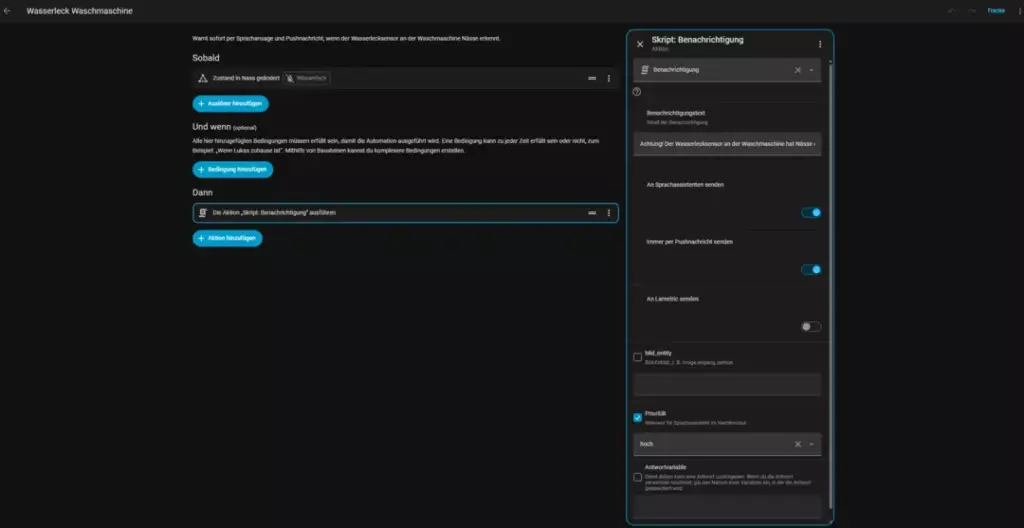Enable the 'An Lametric senden' switch
The image size is (1024, 528).
[811, 327]
